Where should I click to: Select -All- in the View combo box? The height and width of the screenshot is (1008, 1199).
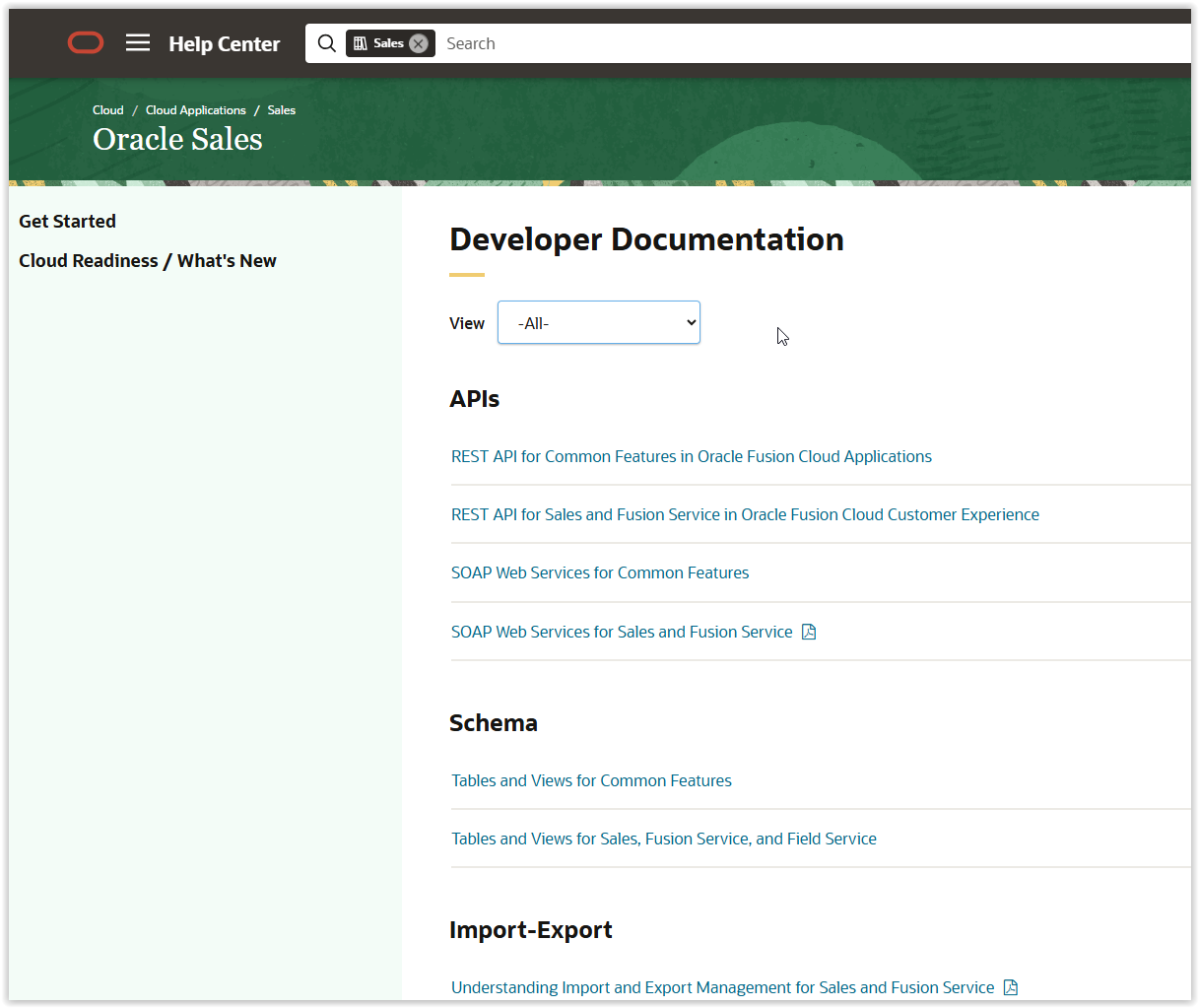[x=598, y=322]
